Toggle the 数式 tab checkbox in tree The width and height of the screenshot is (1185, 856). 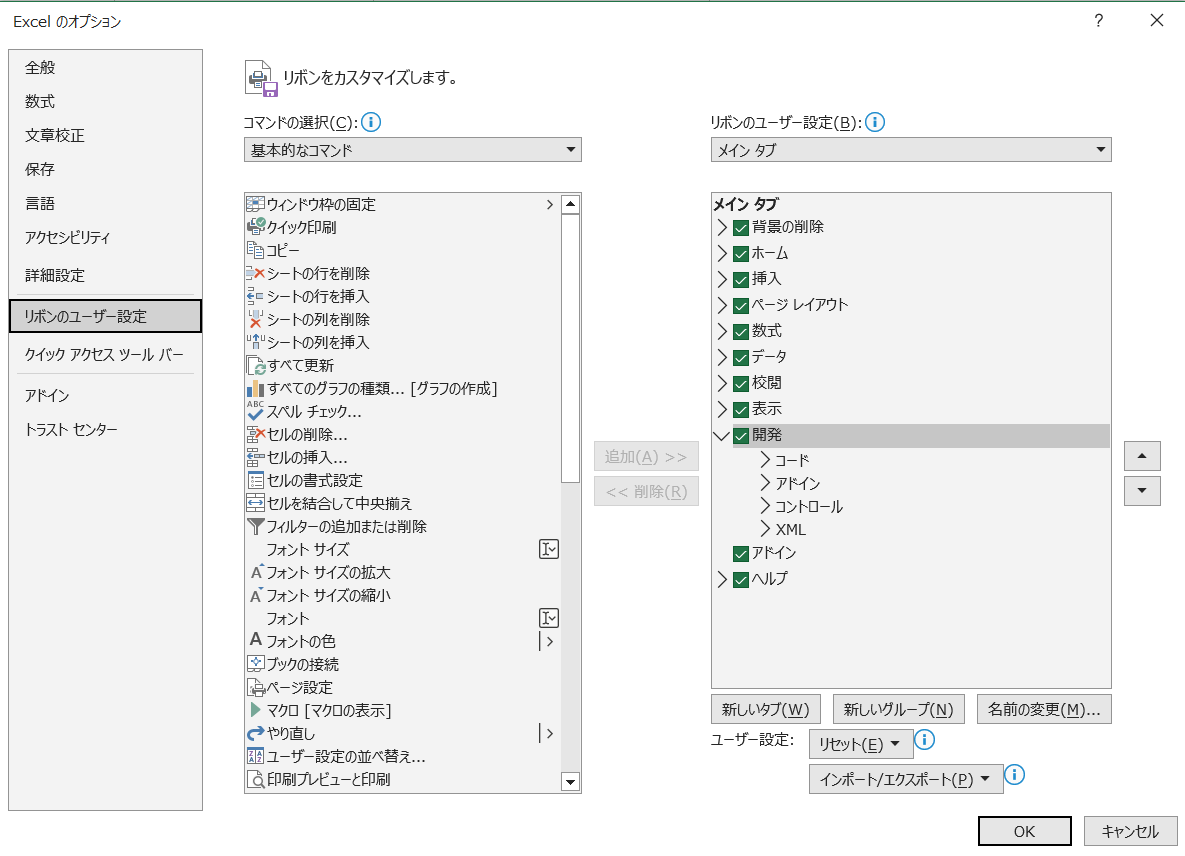741,332
